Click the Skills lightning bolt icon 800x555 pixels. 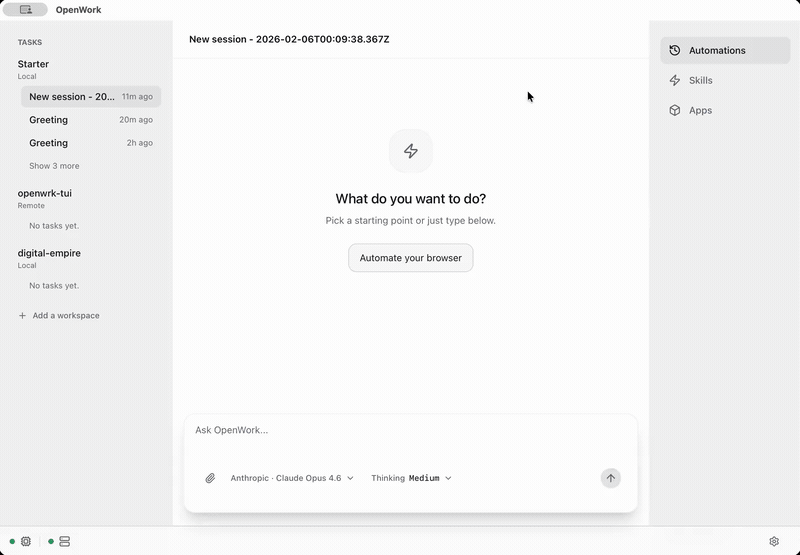point(675,80)
